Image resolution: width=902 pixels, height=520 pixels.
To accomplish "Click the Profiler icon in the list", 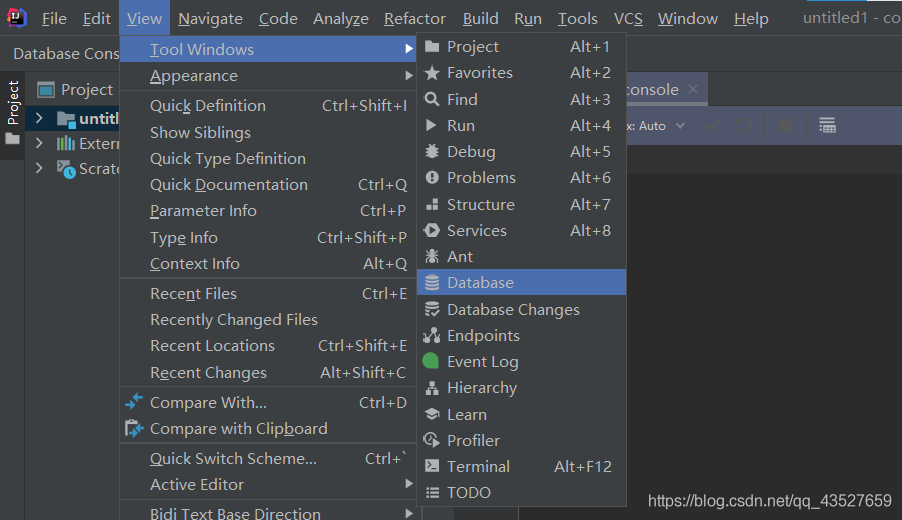I will coord(432,440).
